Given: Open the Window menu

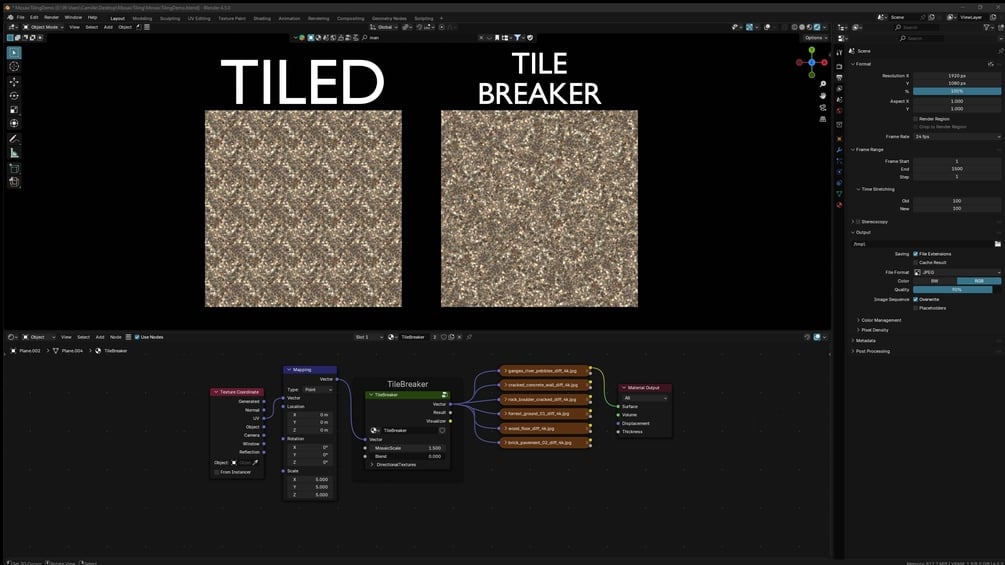Looking at the screenshot, I should (73, 18).
